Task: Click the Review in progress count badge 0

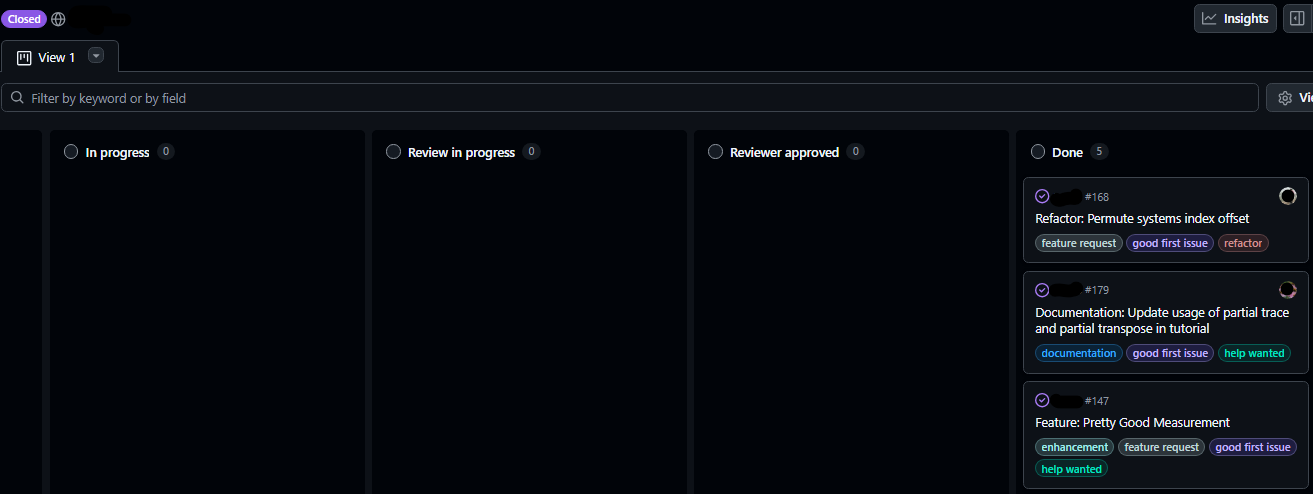Action: tap(531, 152)
